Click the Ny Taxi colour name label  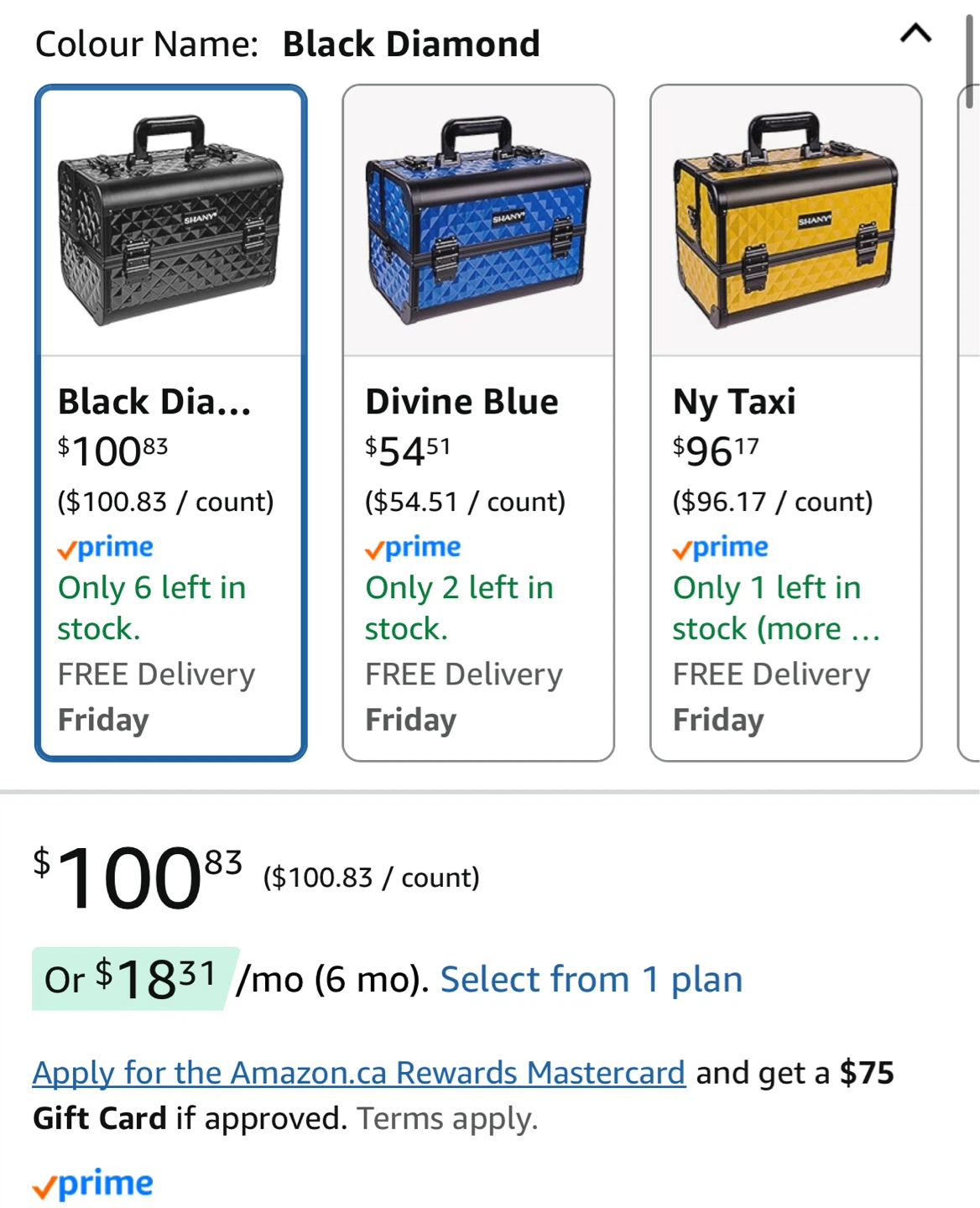(734, 402)
